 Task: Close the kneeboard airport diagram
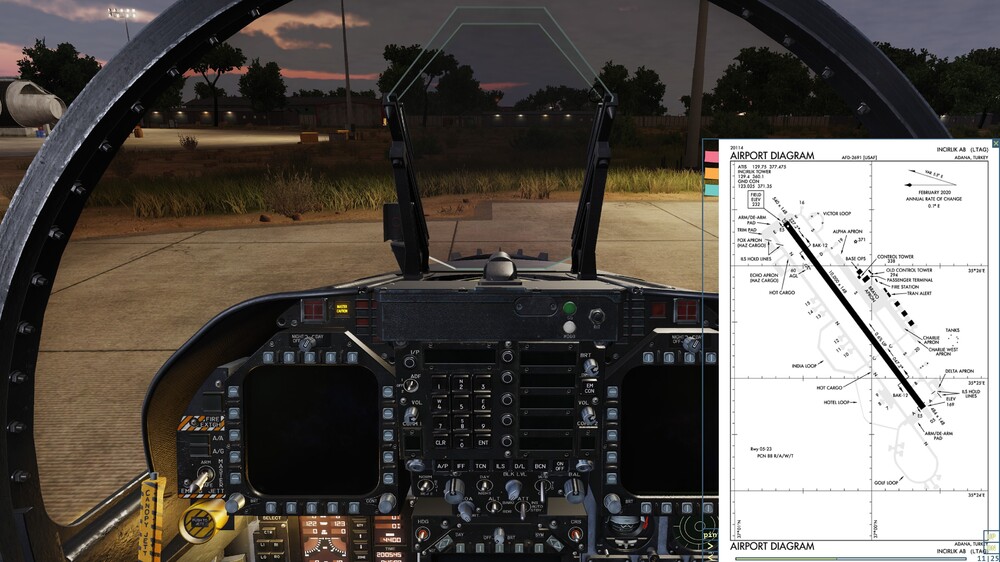pos(996,144)
